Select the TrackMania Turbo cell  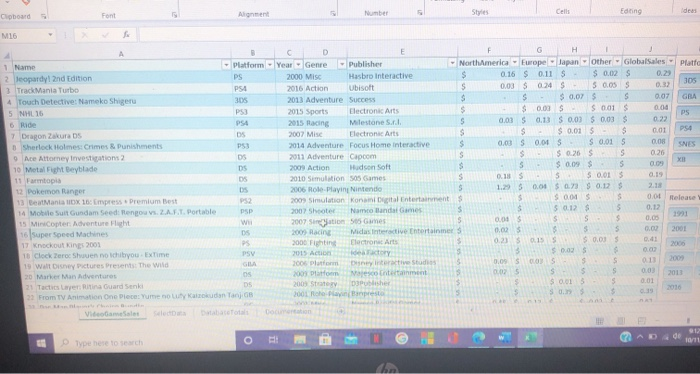[123, 90]
